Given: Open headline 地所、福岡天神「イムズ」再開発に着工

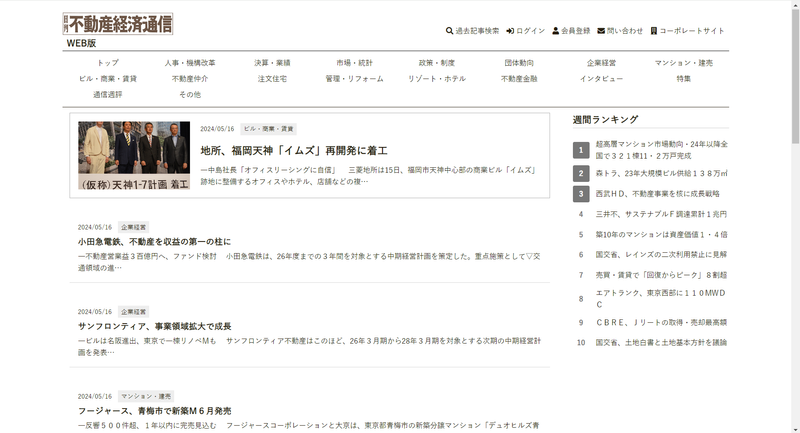Looking at the screenshot, I should coord(294,150).
